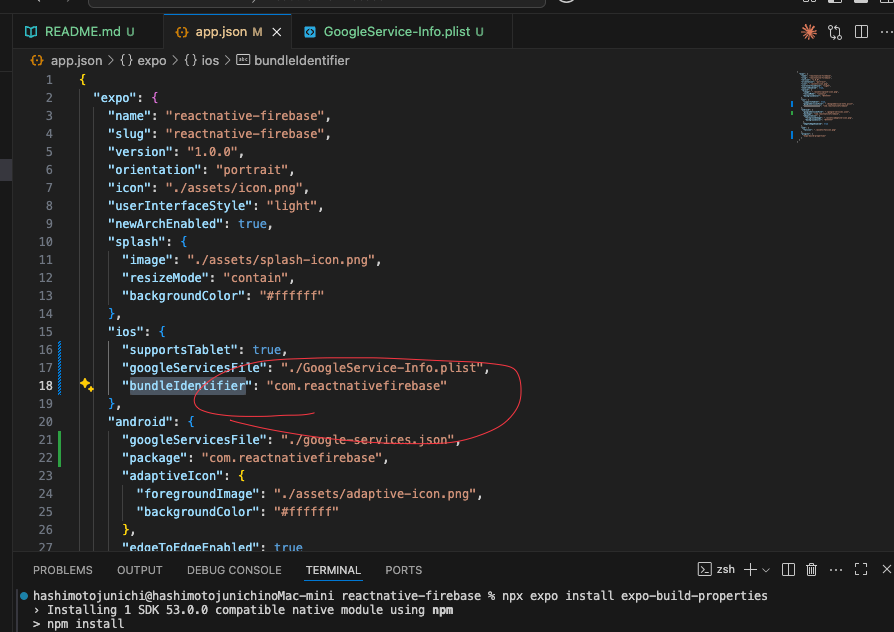
Task: Open changes compare icon in editor toolbar
Action: pyautogui.click(x=835, y=32)
